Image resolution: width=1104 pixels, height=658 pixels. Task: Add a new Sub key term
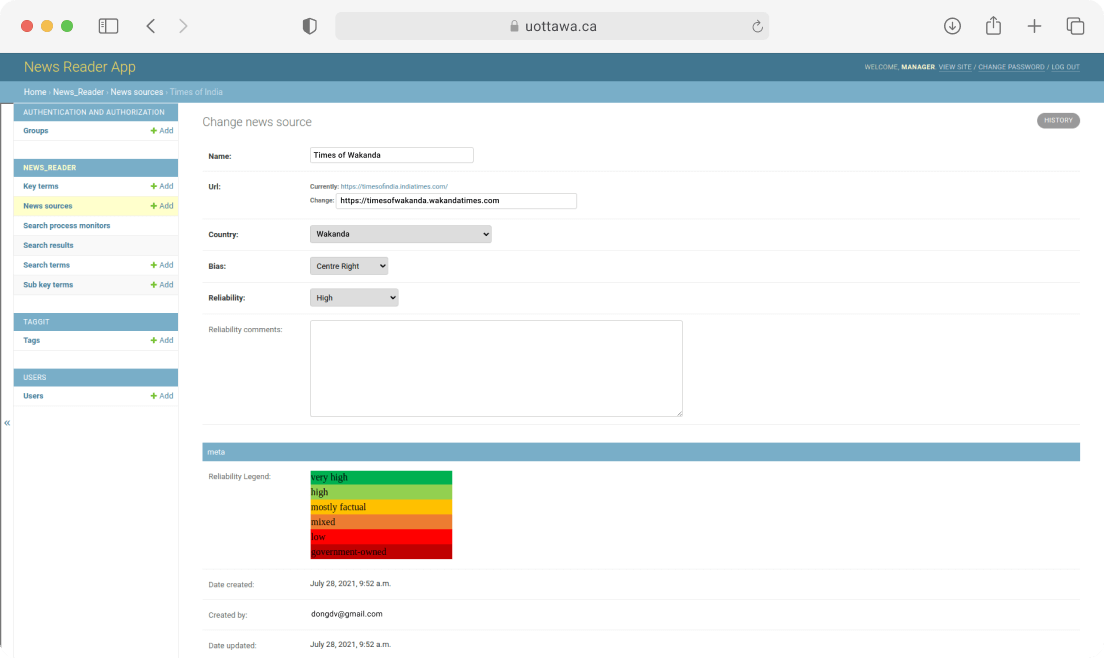point(162,285)
